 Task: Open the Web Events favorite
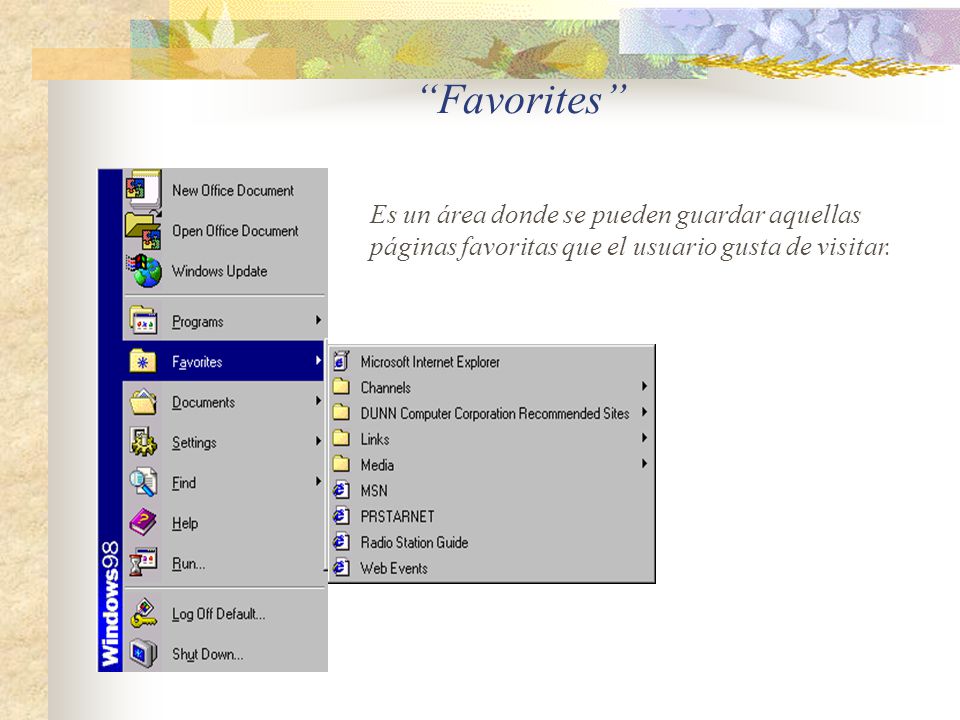(492, 568)
